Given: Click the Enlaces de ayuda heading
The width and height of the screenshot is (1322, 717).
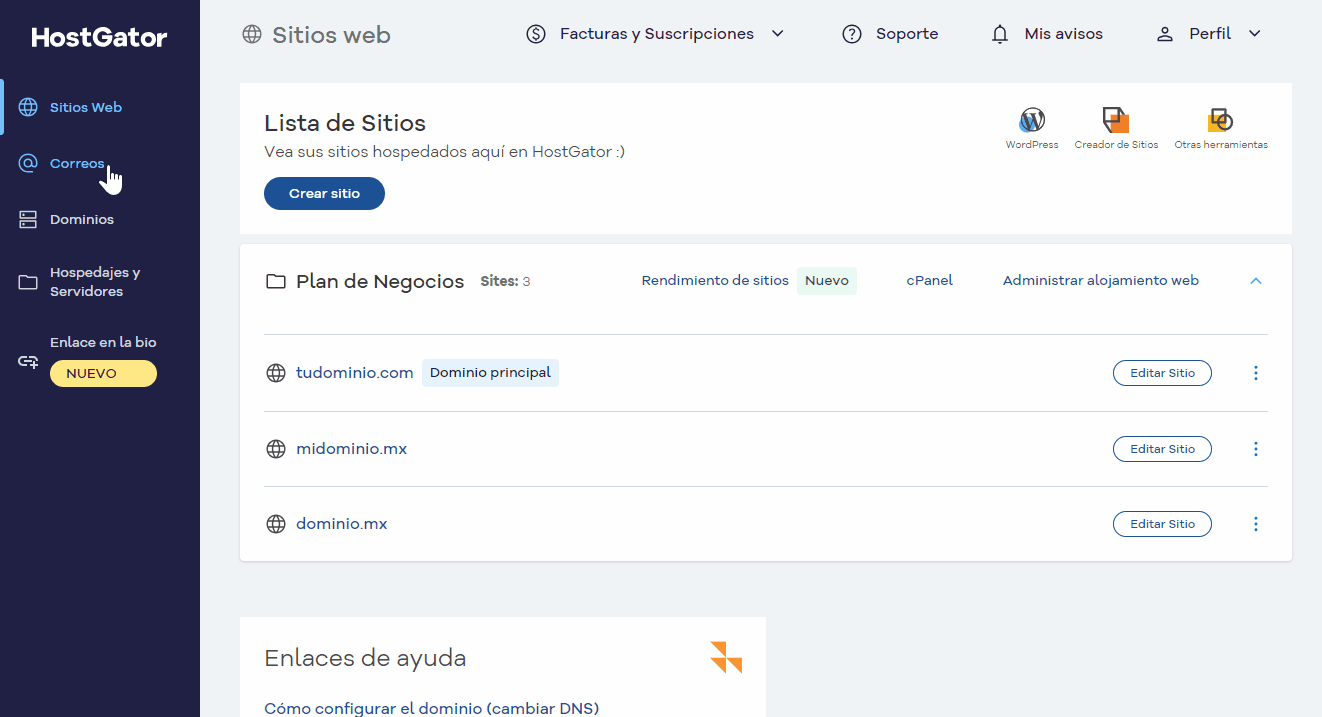Looking at the screenshot, I should click(365, 658).
